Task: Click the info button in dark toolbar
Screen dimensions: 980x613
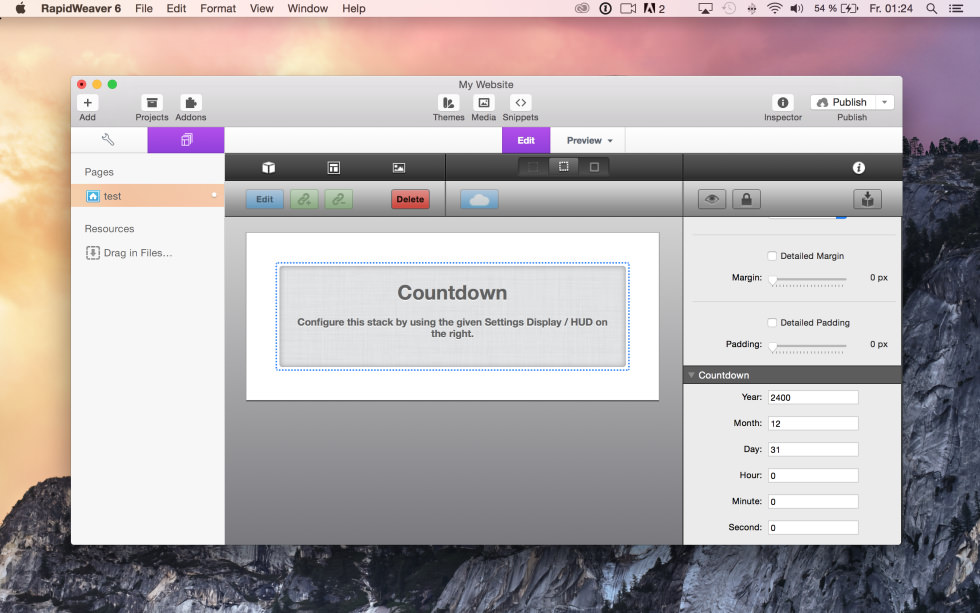Action: click(859, 167)
